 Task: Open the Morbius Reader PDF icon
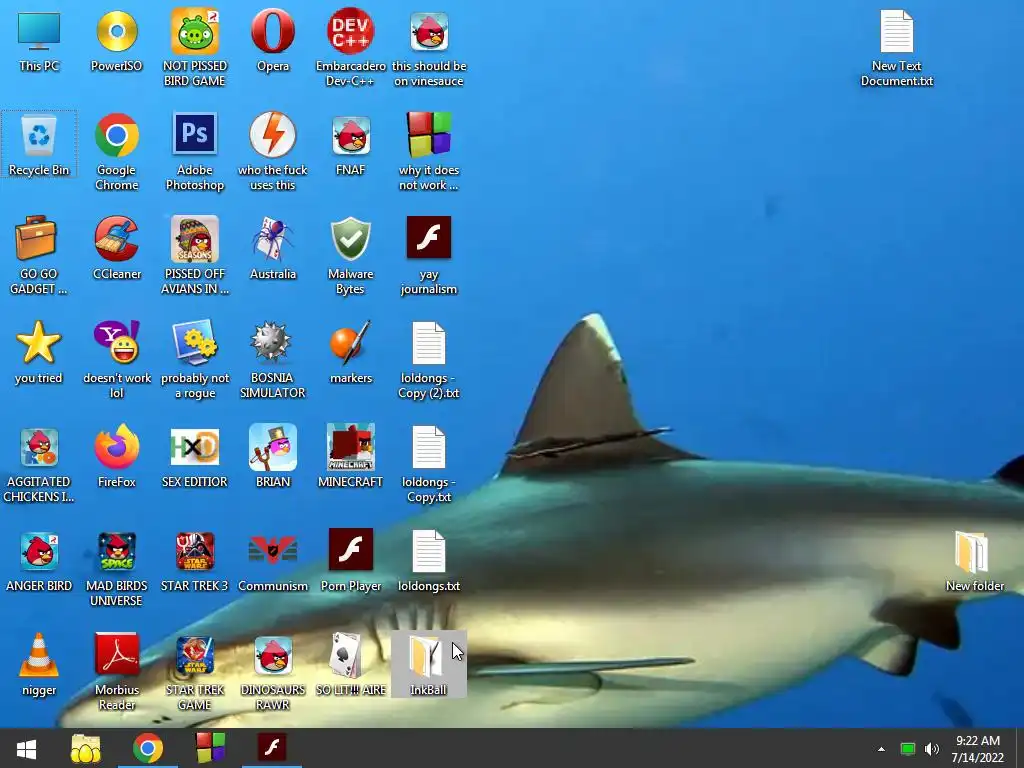click(x=116, y=671)
